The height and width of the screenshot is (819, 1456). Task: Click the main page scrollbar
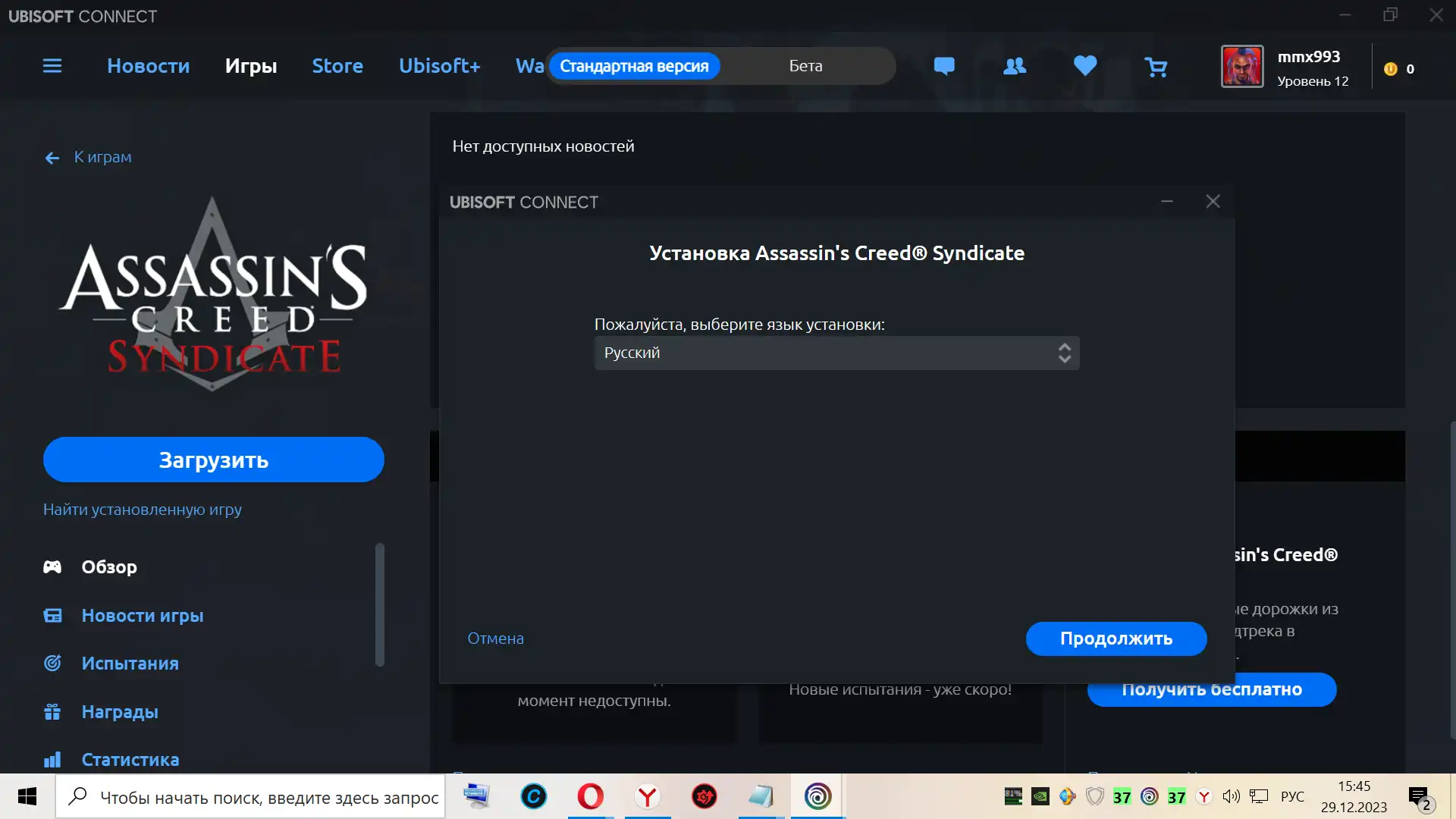[1452, 579]
